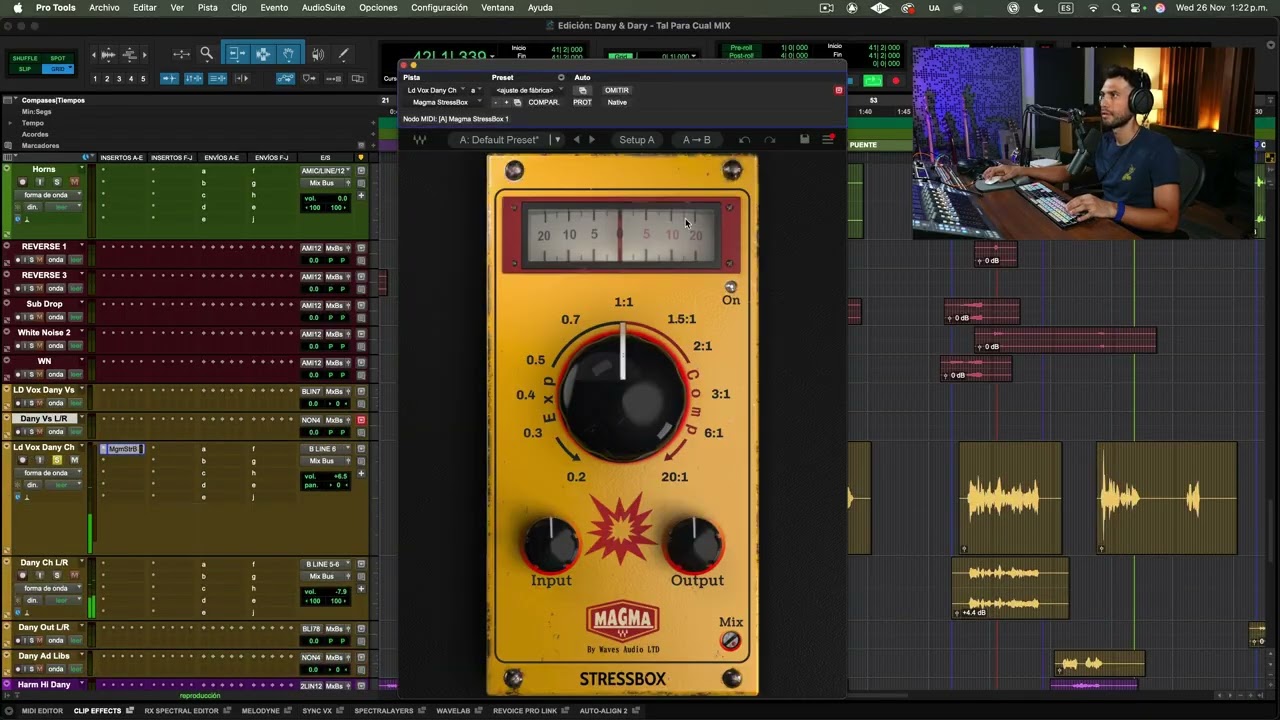Viewport: 1280px width, 720px height.
Task: Redo change in Waves toolbar
Action: (x=770, y=140)
